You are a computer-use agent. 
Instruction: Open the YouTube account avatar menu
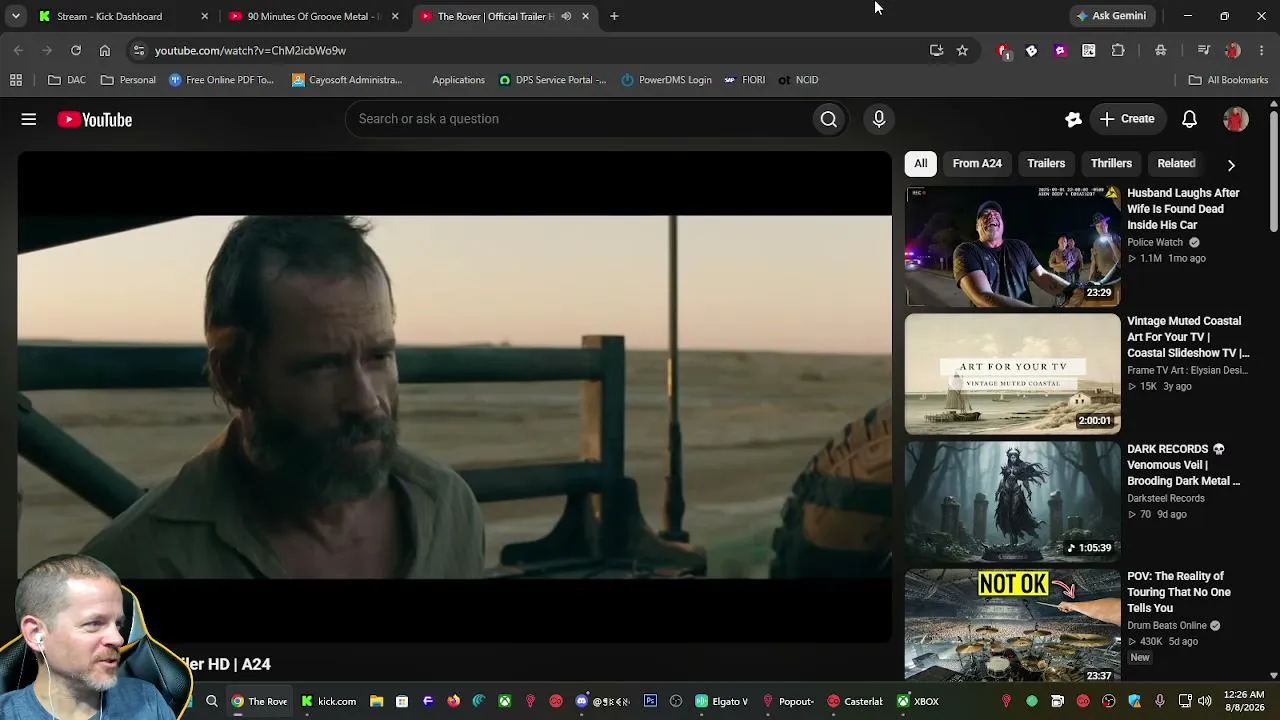point(1236,119)
